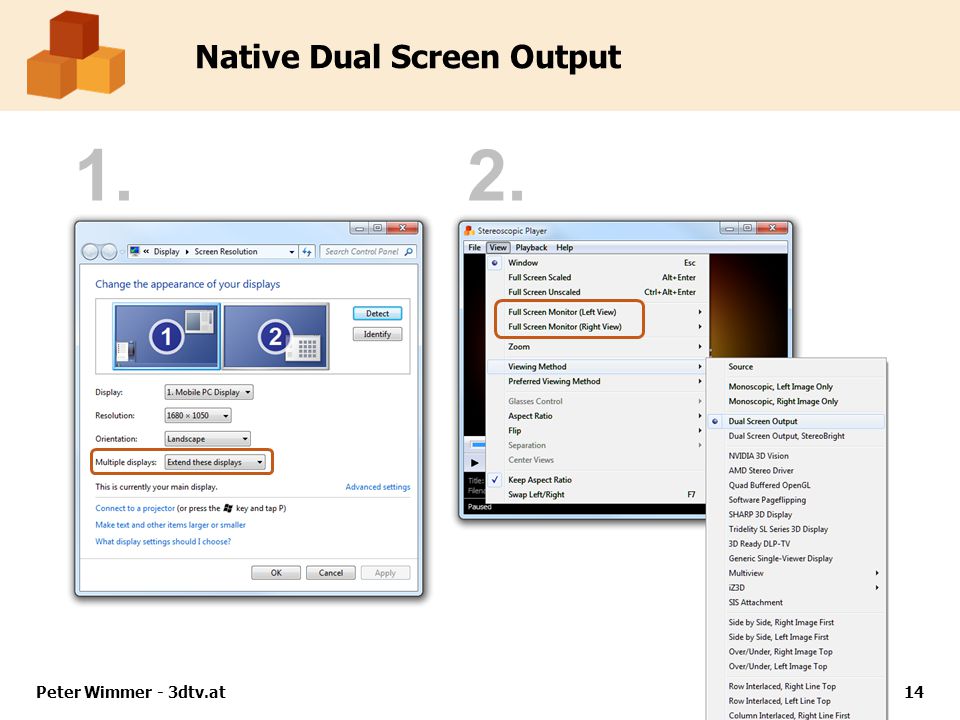The width and height of the screenshot is (960, 720).
Task: Click the OK button
Action: click(276, 573)
